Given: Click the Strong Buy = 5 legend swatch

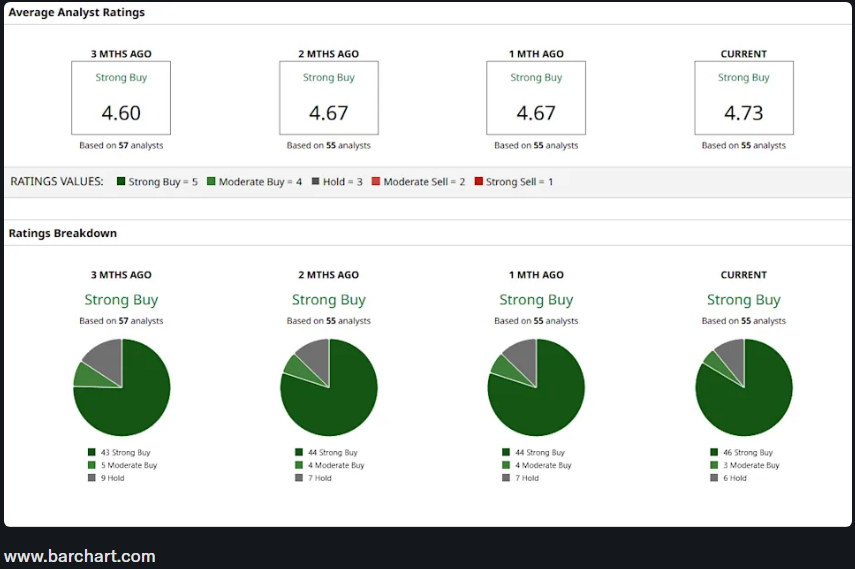Looking at the screenshot, I should tap(121, 182).
